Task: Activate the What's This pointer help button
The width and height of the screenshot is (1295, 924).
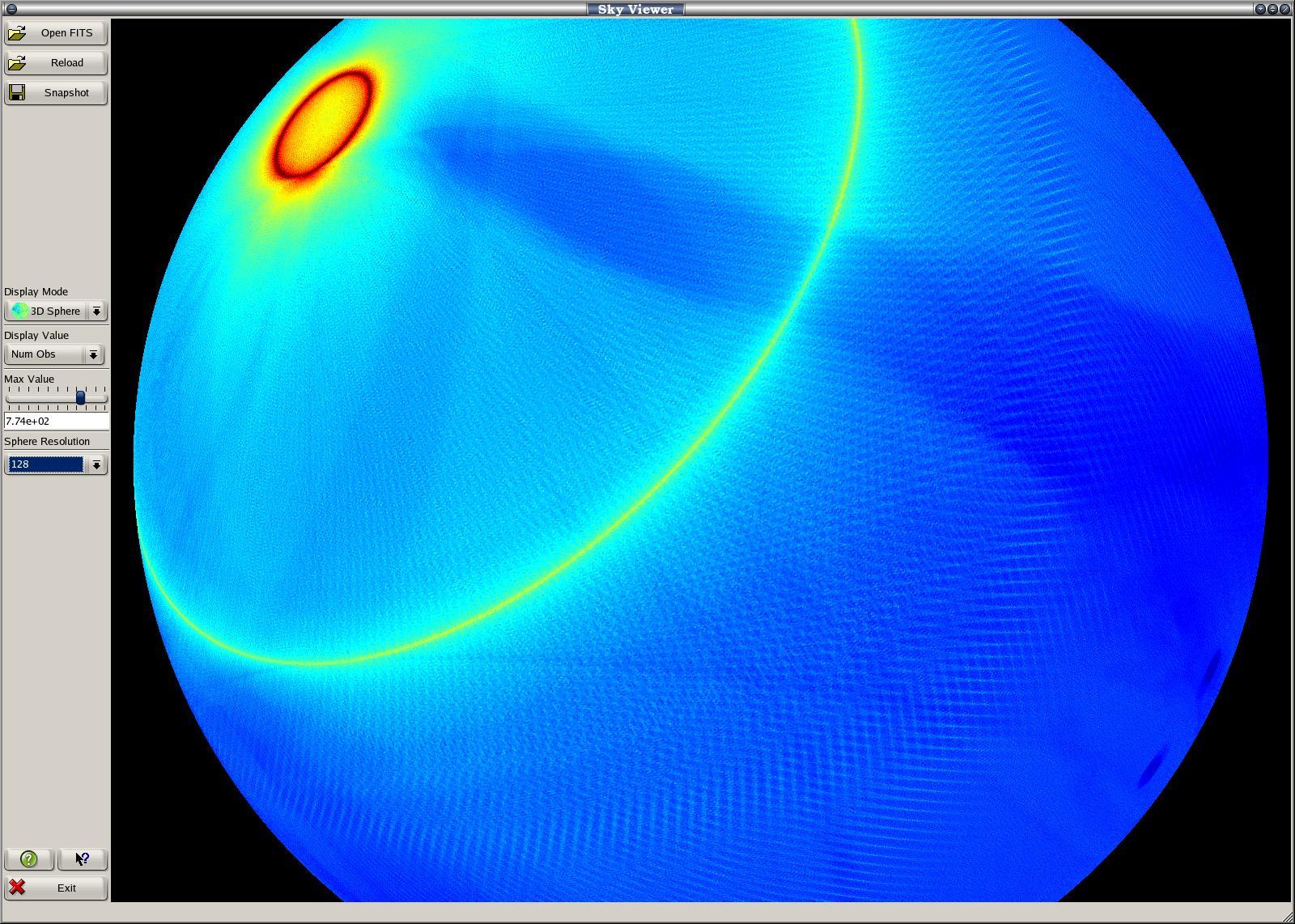Action: click(83, 859)
